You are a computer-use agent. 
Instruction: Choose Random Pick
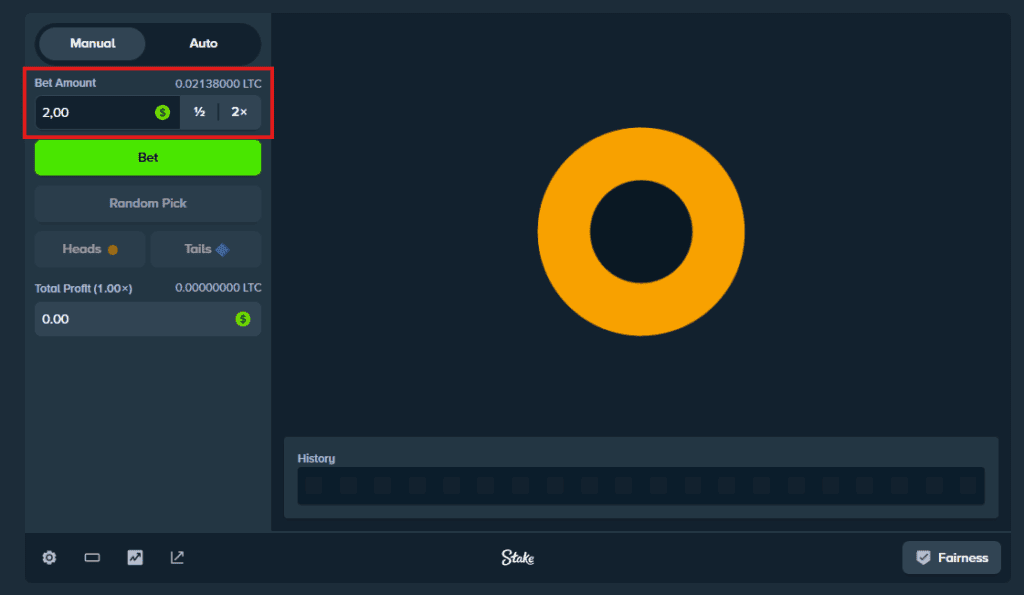tap(148, 203)
